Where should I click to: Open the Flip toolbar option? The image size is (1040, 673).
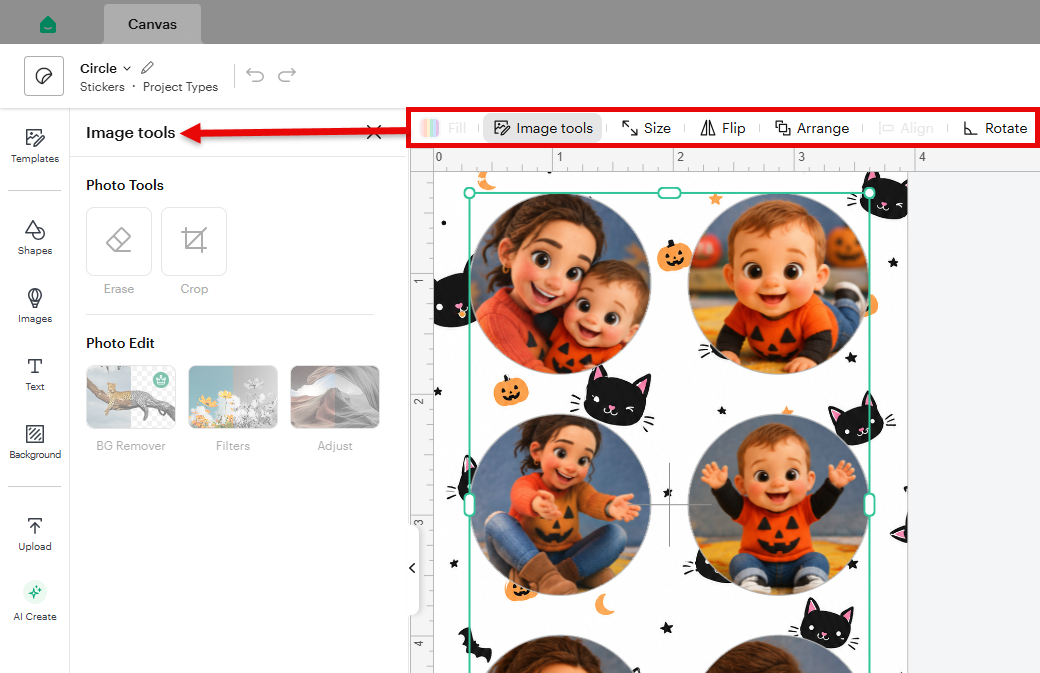coord(723,128)
